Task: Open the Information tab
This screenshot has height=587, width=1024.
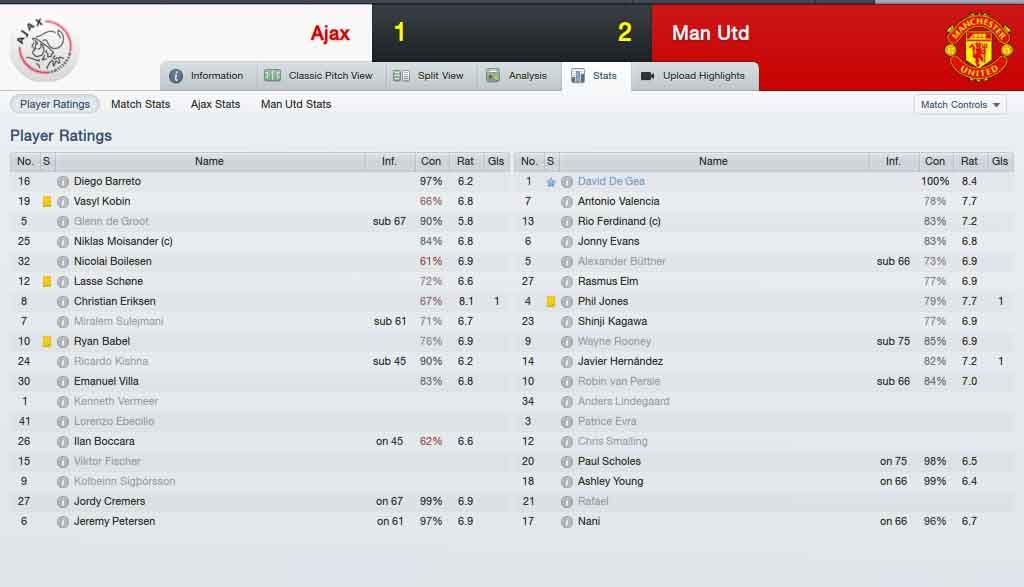Action: 206,76
